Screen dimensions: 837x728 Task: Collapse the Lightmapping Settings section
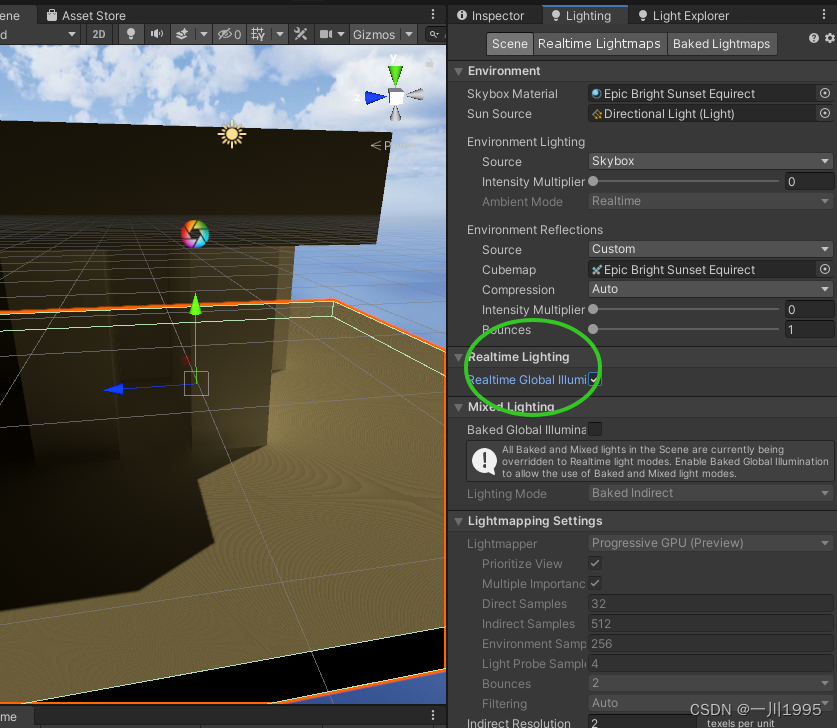(459, 521)
